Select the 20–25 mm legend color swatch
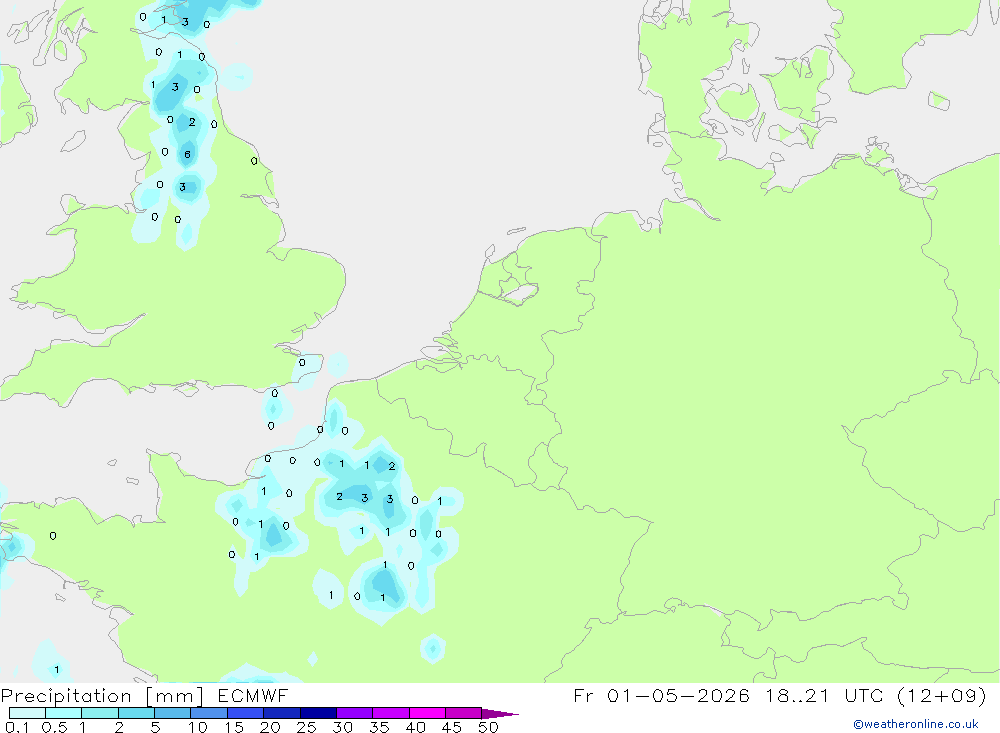 pos(282,713)
